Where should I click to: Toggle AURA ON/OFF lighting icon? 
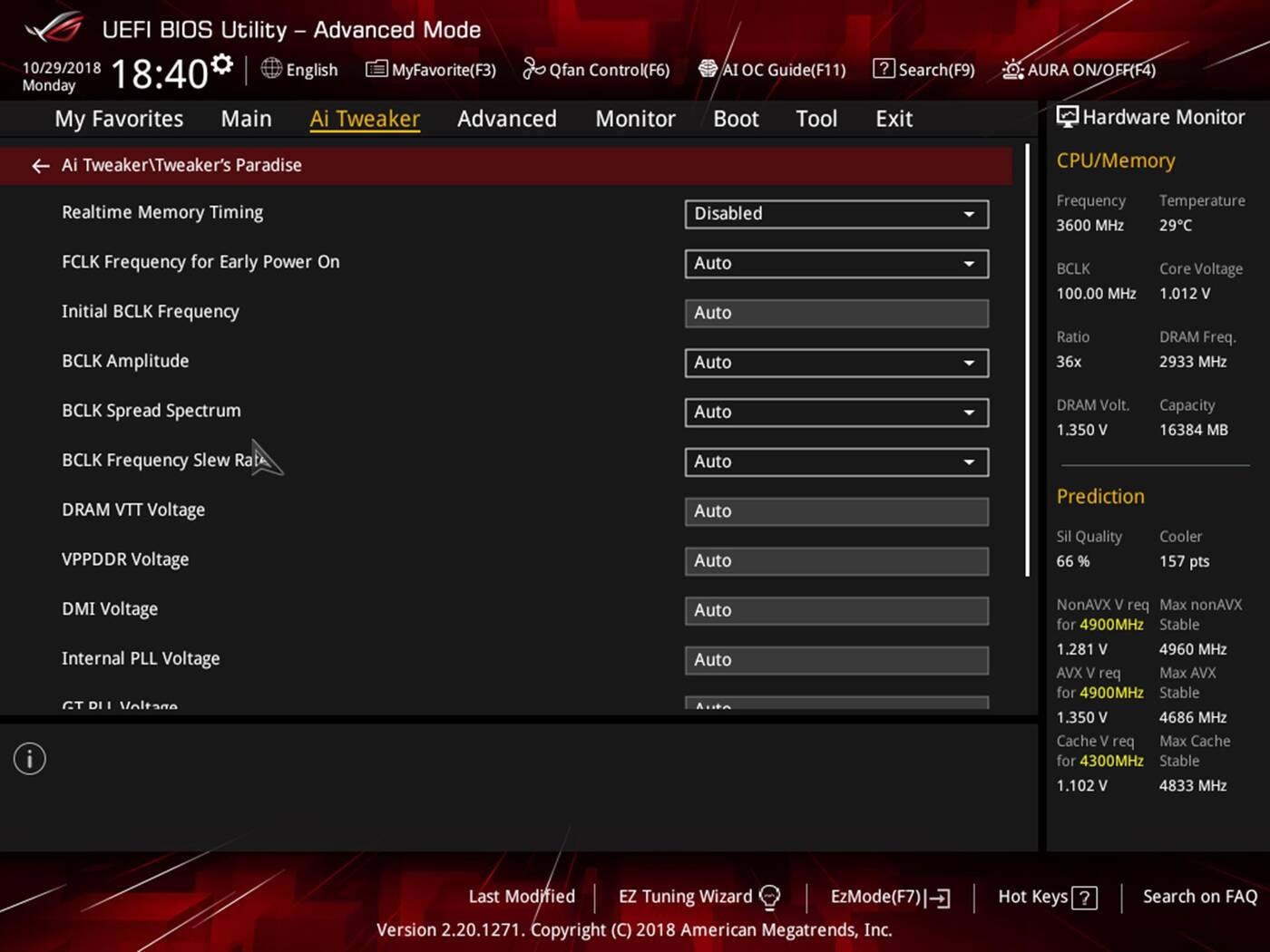coord(1012,70)
